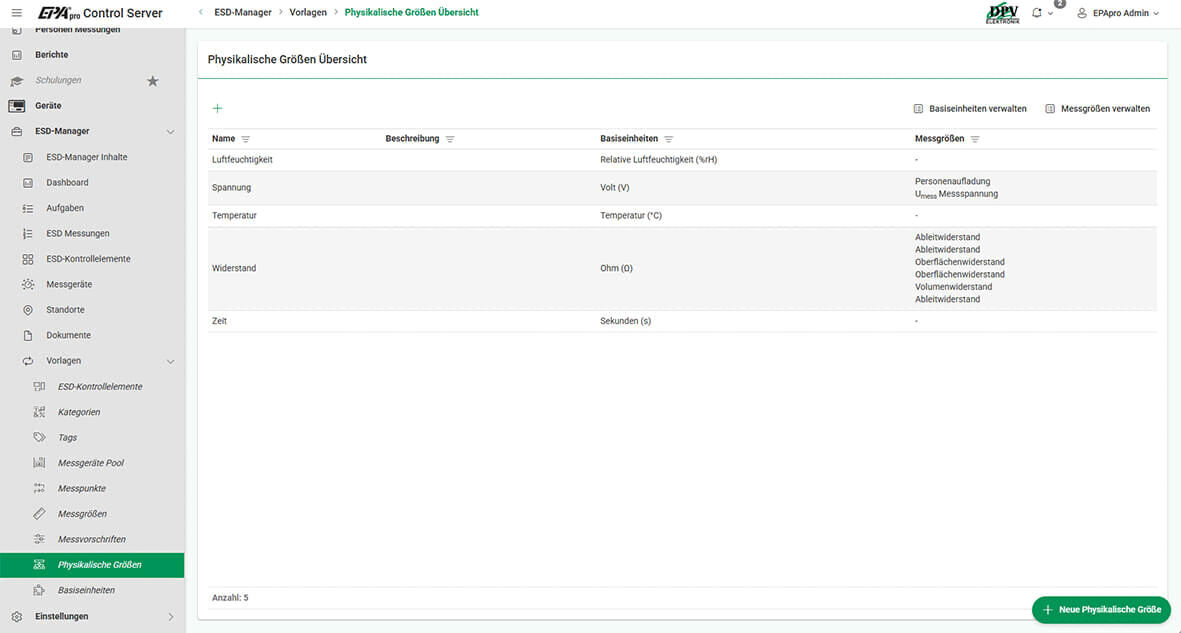The image size is (1181, 633).
Task: Click the Schulungen star icon
Action: coord(153,81)
